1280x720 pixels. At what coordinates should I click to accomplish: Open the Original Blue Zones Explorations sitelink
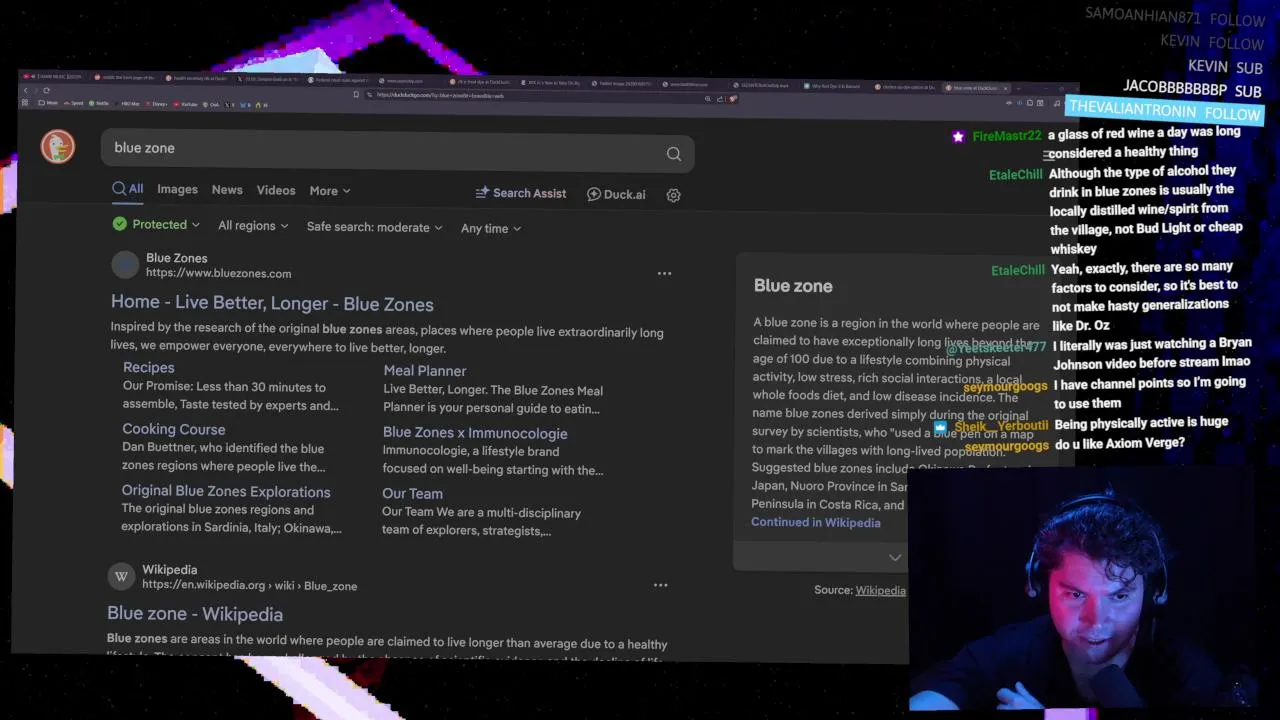(226, 491)
